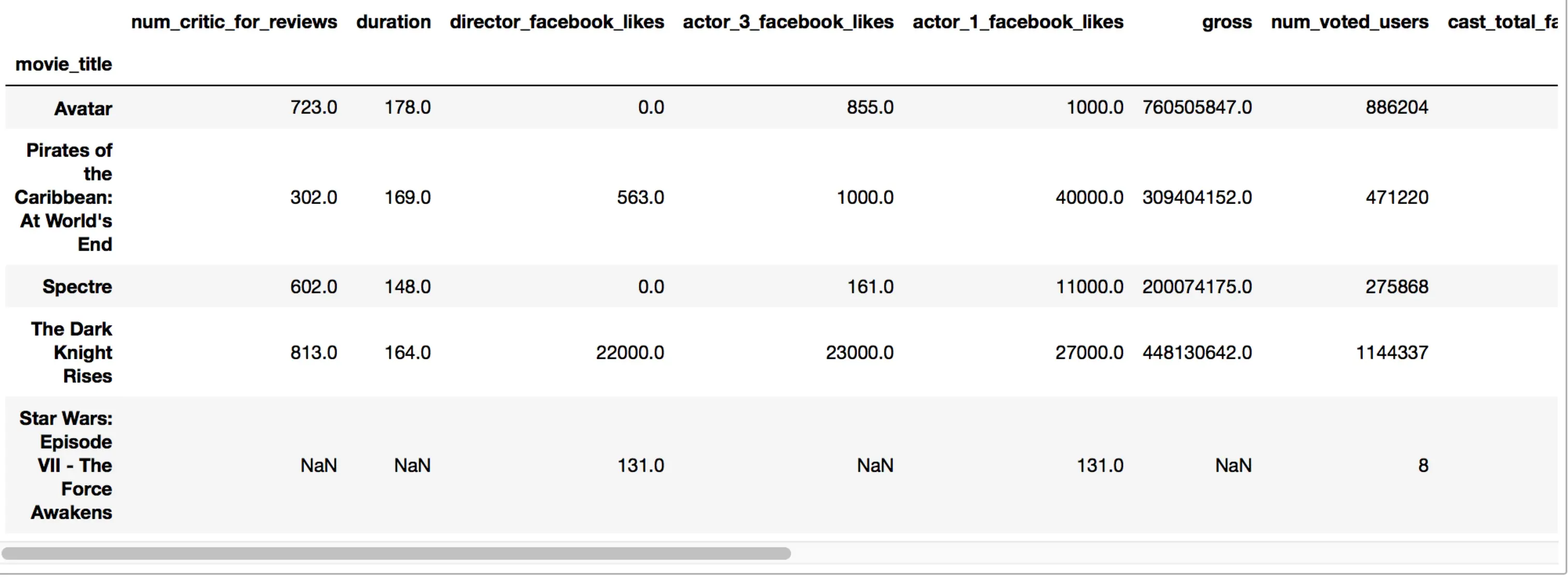Click the actor_1_facebook_likes column header
Viewport: 1568px width, 577px height.
pos(1018,22)
